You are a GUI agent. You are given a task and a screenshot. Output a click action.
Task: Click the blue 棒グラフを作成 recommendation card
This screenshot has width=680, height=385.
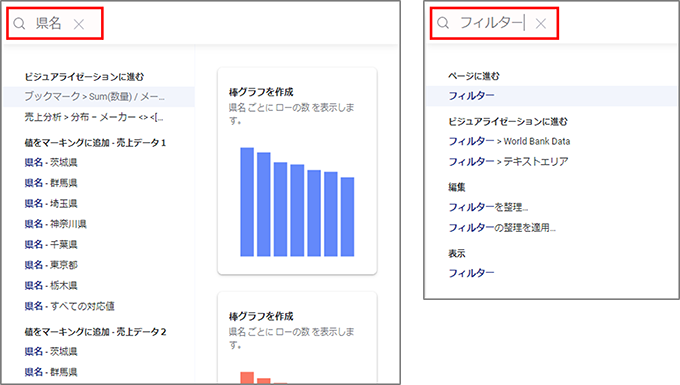click(x=297, y=171)
